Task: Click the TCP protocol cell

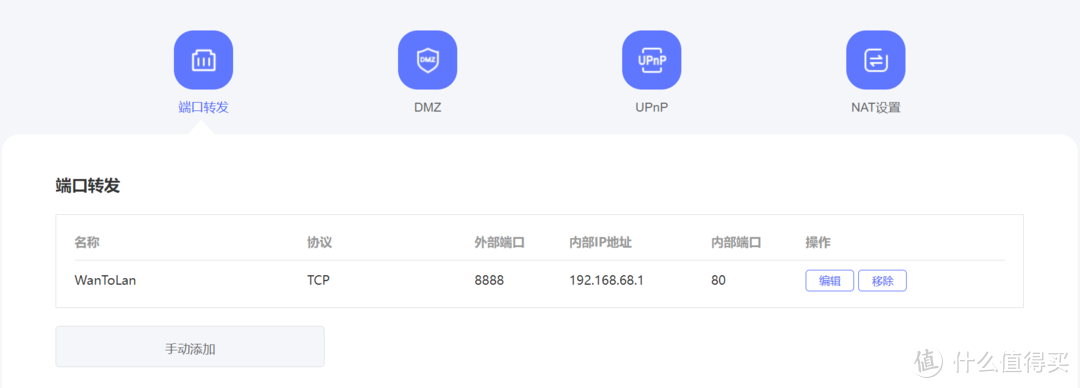Action: [318, 280]
